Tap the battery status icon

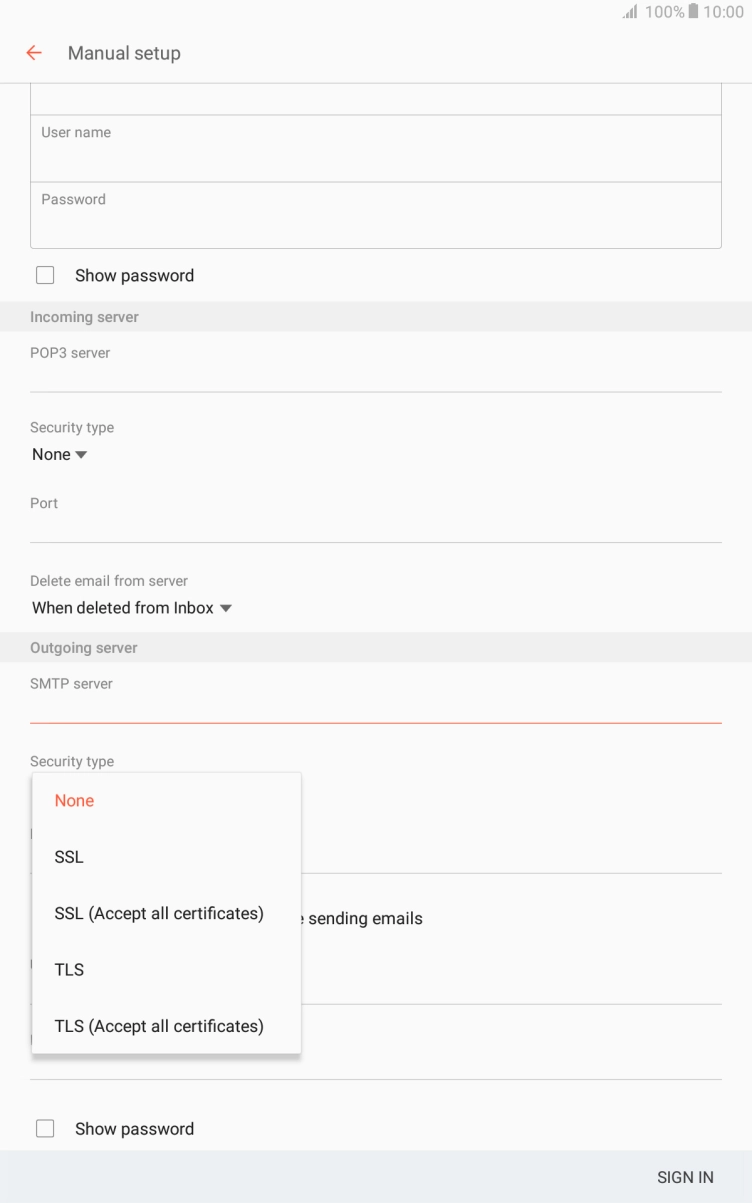692,12
